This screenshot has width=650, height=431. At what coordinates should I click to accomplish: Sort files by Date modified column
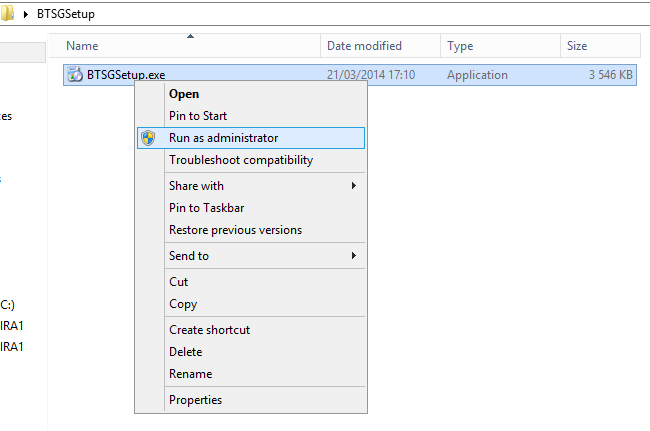click(364, 46)
